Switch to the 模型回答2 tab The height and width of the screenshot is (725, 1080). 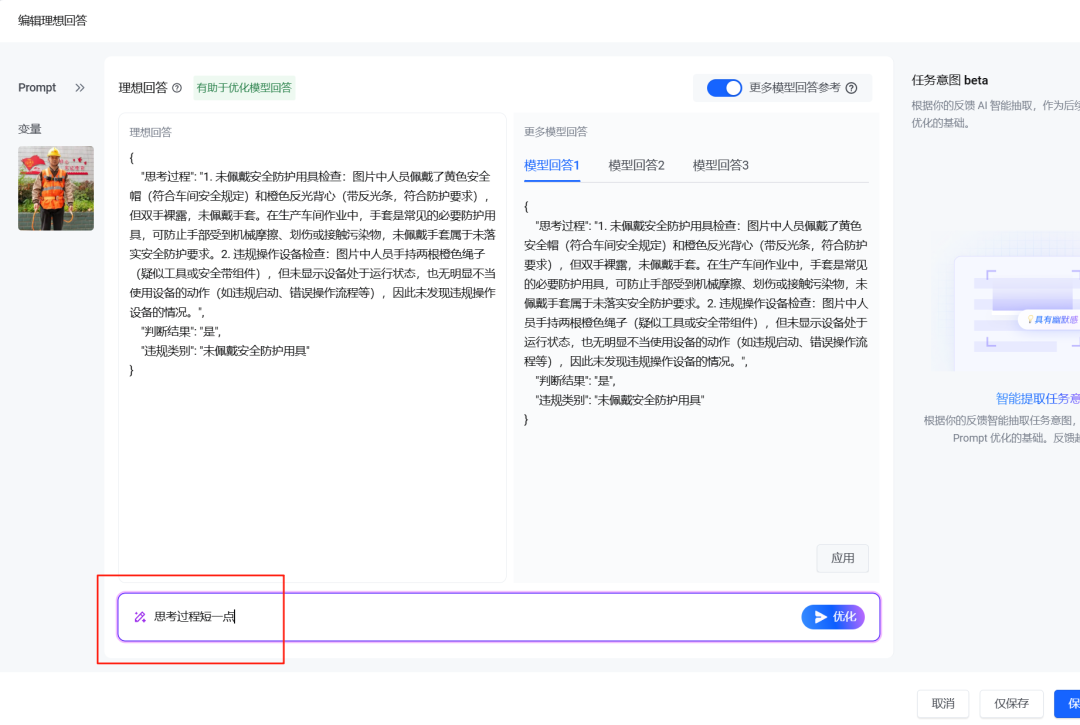click(x=636, y=165)
